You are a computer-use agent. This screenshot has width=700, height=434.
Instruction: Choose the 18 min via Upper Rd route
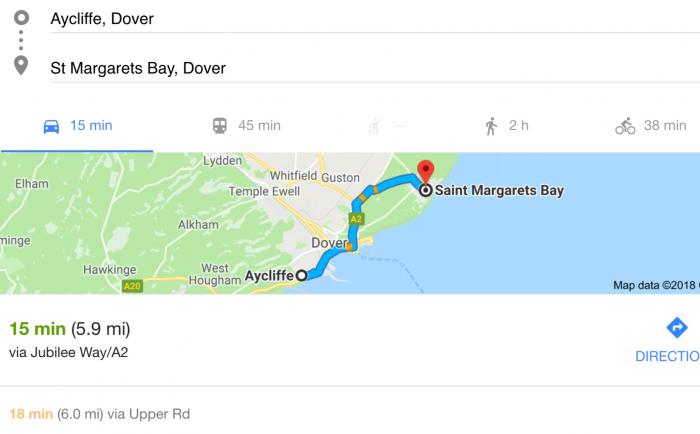tap(312, 413)
